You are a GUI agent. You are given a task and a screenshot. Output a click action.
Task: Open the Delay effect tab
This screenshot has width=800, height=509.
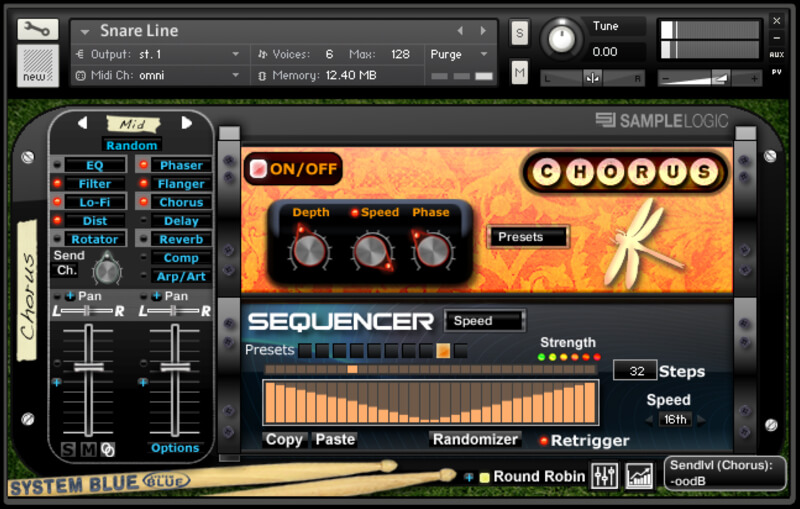click(x=181, y=221)
